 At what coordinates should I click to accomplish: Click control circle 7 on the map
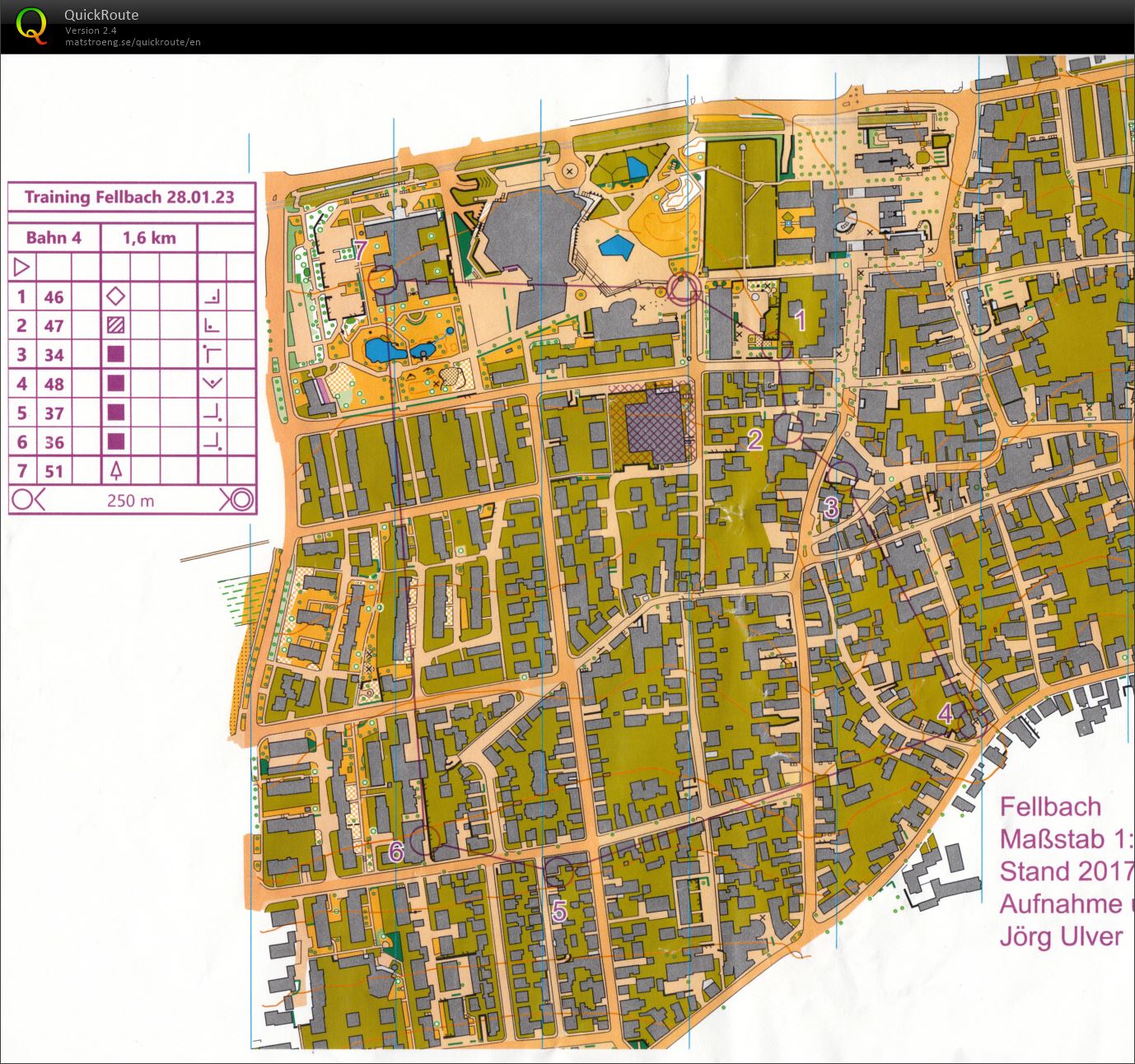coord(384,281)
